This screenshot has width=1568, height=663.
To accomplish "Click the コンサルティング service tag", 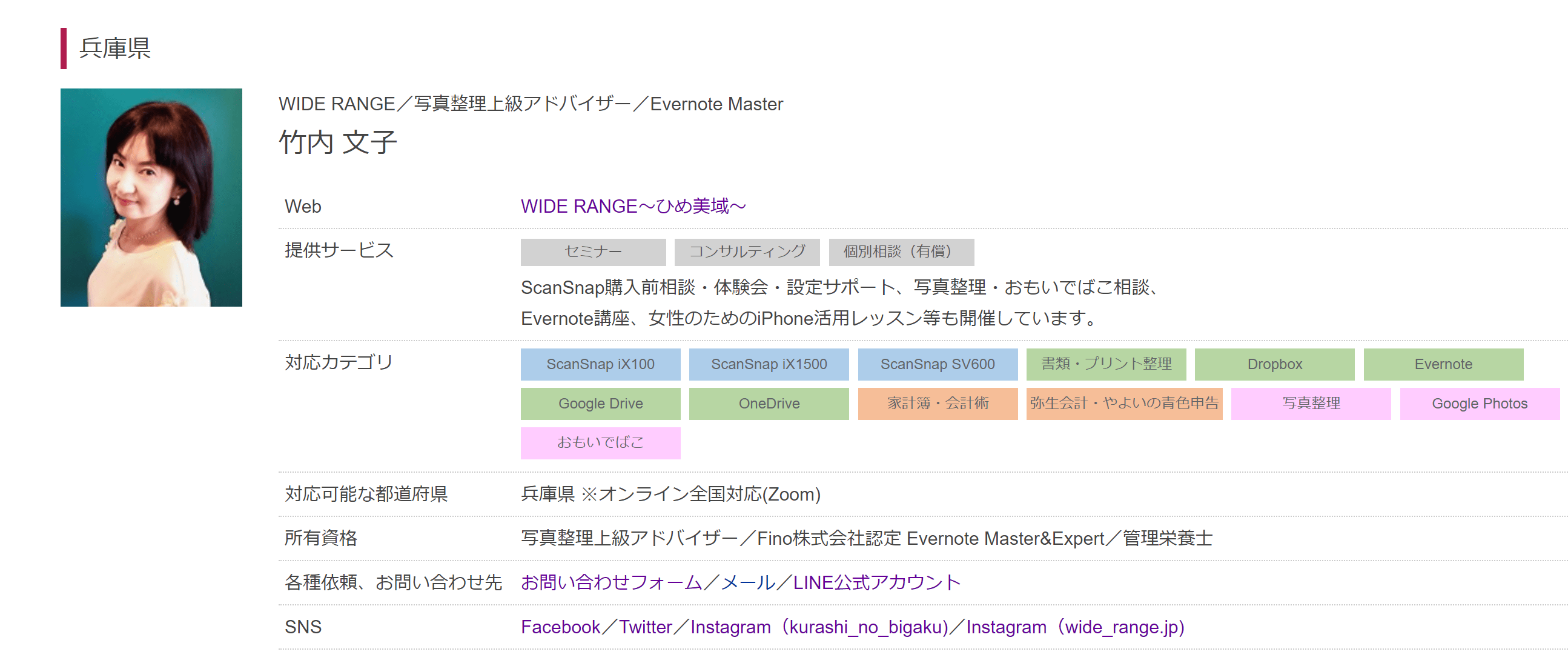I will pos(747,252).
